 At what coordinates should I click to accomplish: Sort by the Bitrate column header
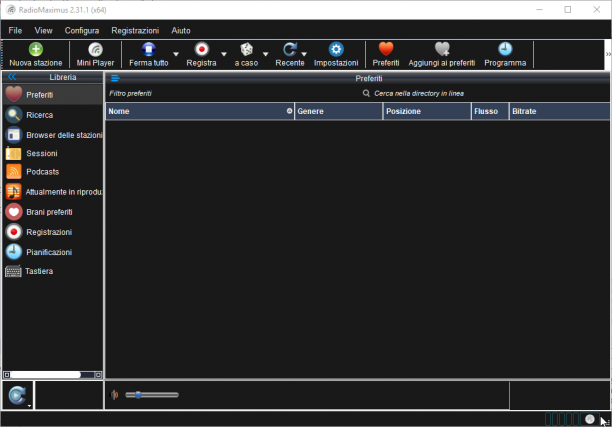coord(559,111)
